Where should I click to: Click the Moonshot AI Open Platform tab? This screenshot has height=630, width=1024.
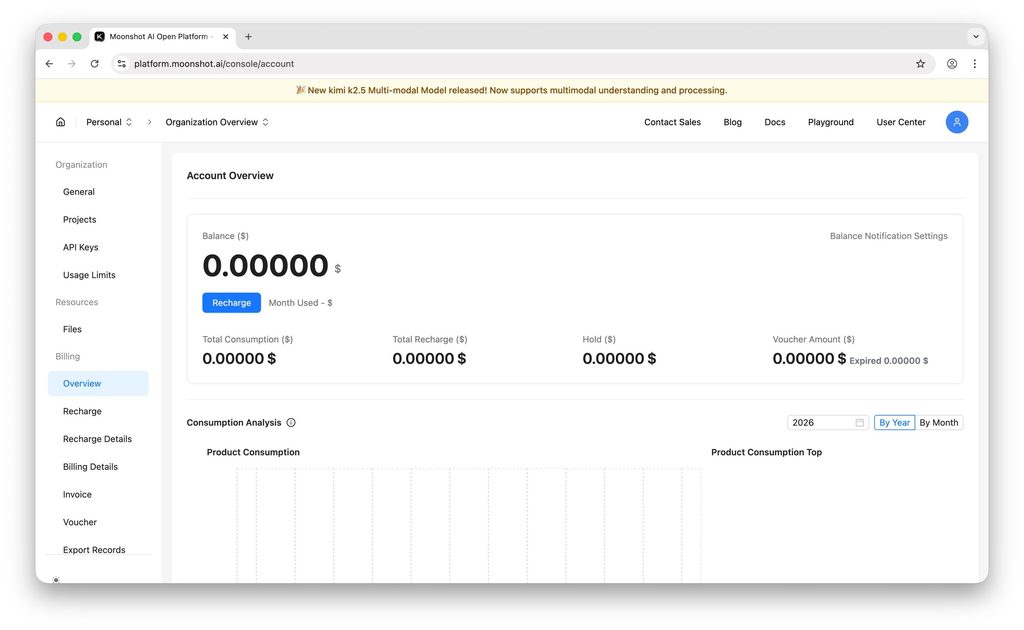163,37
